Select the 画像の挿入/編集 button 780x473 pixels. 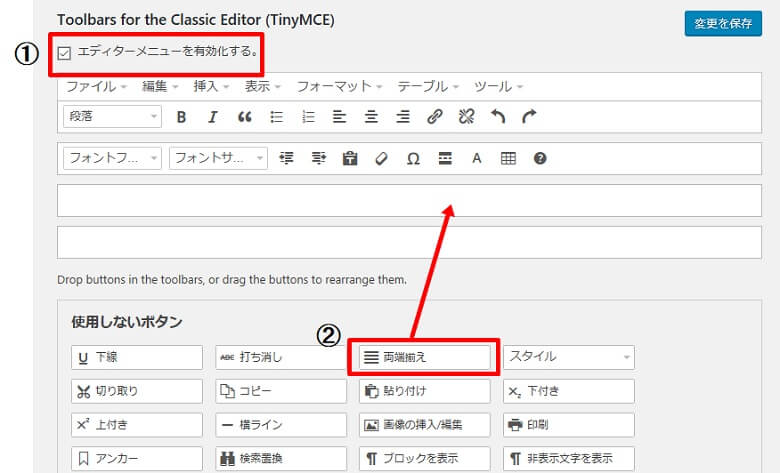(x=424, y=425)
